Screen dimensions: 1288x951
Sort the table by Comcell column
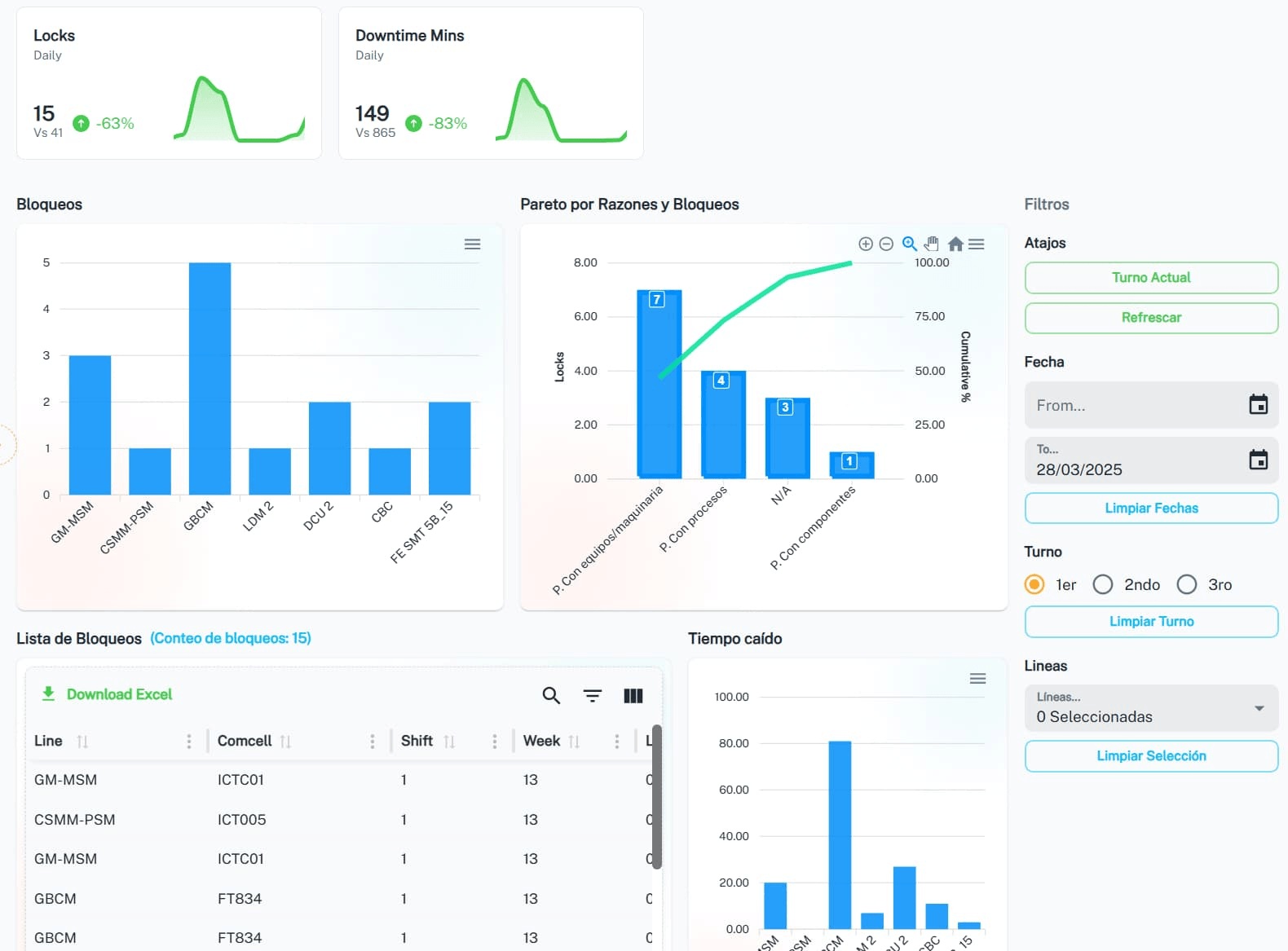[285, 741]
